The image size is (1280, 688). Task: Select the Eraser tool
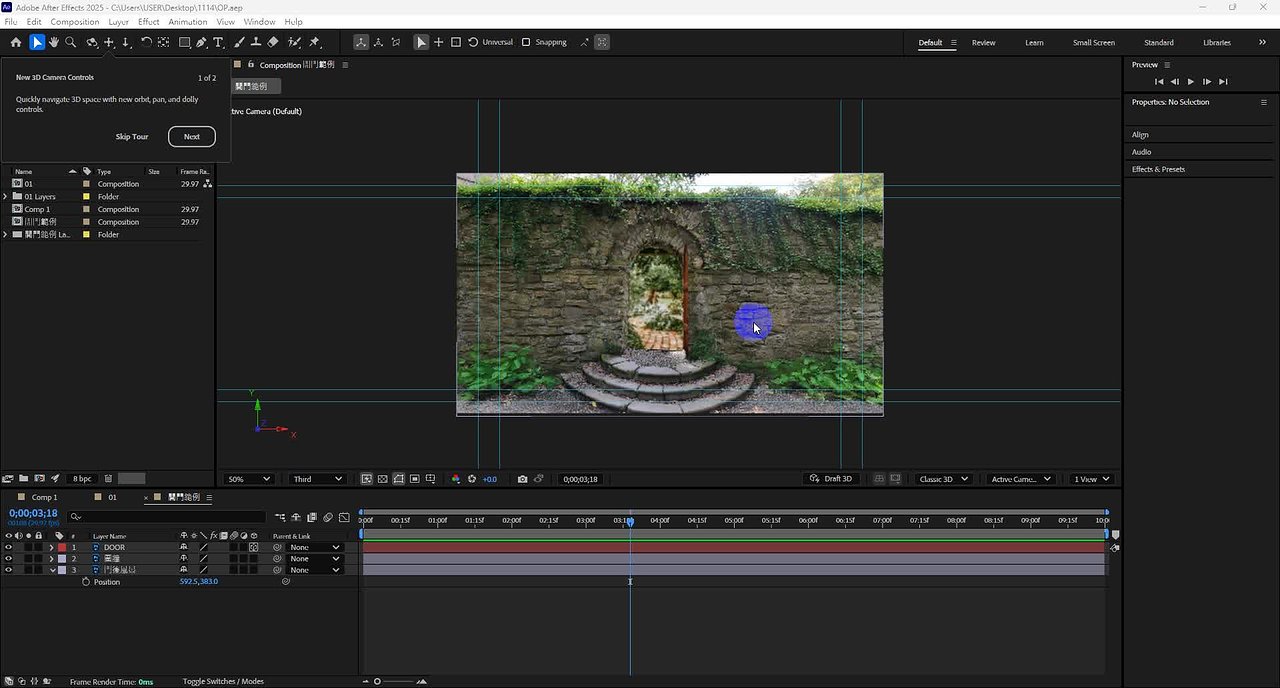[273, 42]
